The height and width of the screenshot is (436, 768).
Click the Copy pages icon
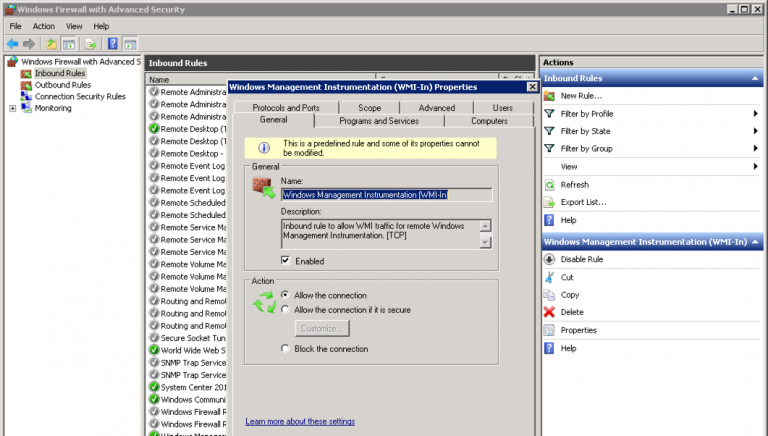[x=550, y=295]
